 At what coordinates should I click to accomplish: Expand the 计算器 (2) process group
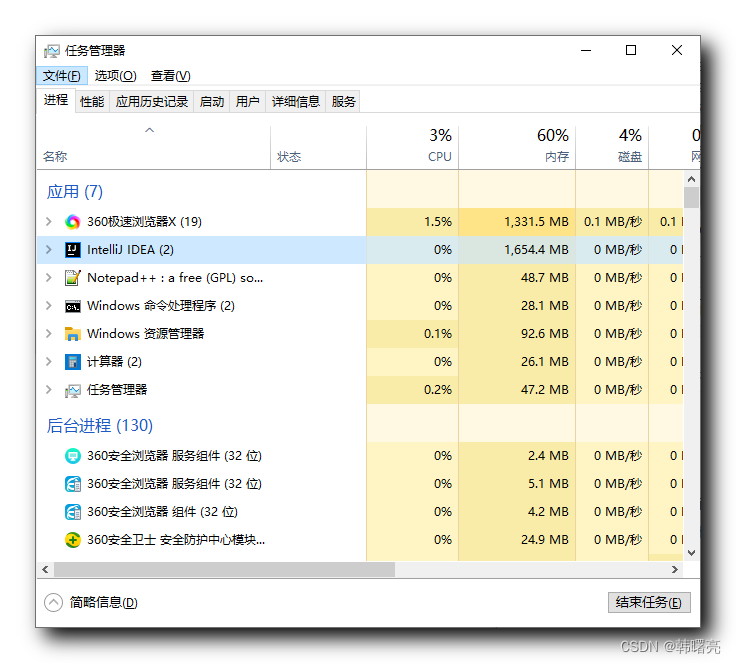coord(48,362)
